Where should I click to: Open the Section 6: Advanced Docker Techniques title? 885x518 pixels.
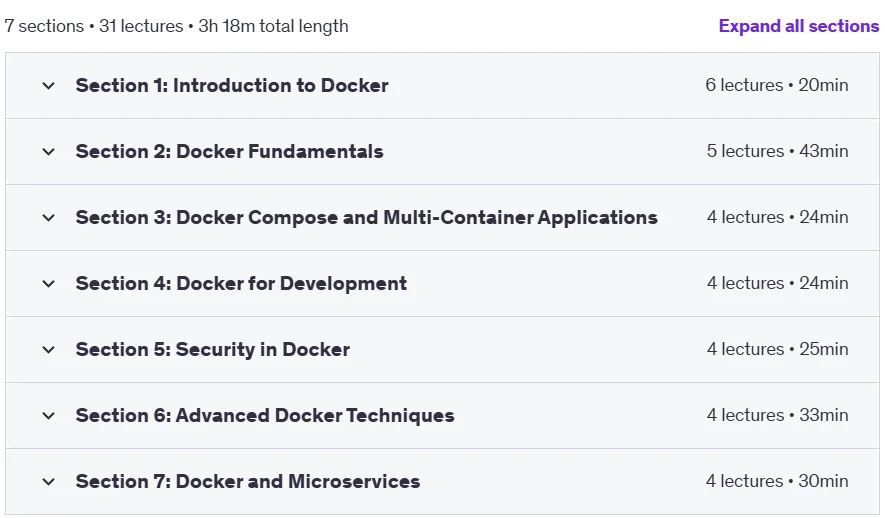point(265,415)
